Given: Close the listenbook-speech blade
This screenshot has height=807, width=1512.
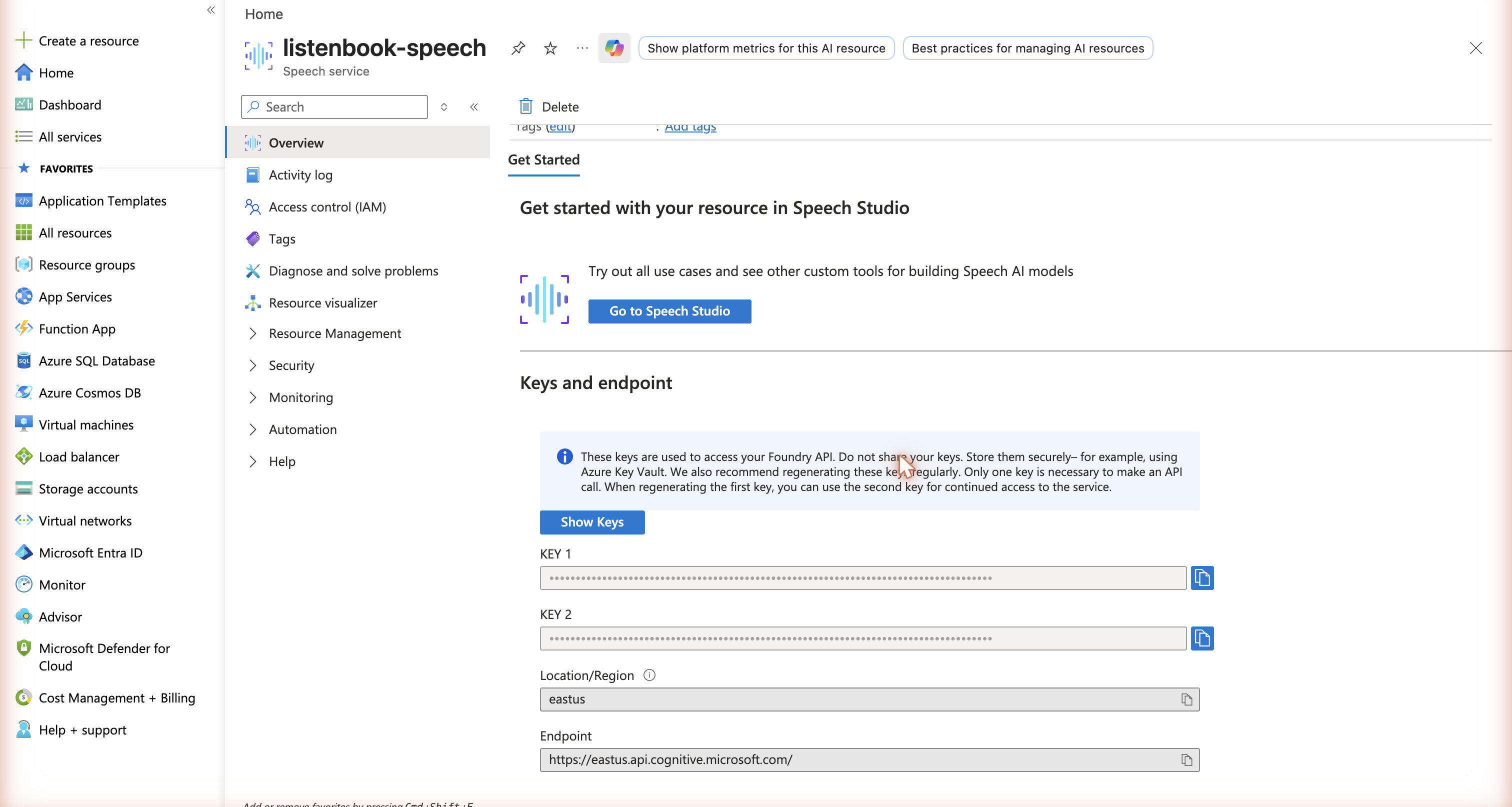Looking at the screenshot, I should pos(1475,48).
